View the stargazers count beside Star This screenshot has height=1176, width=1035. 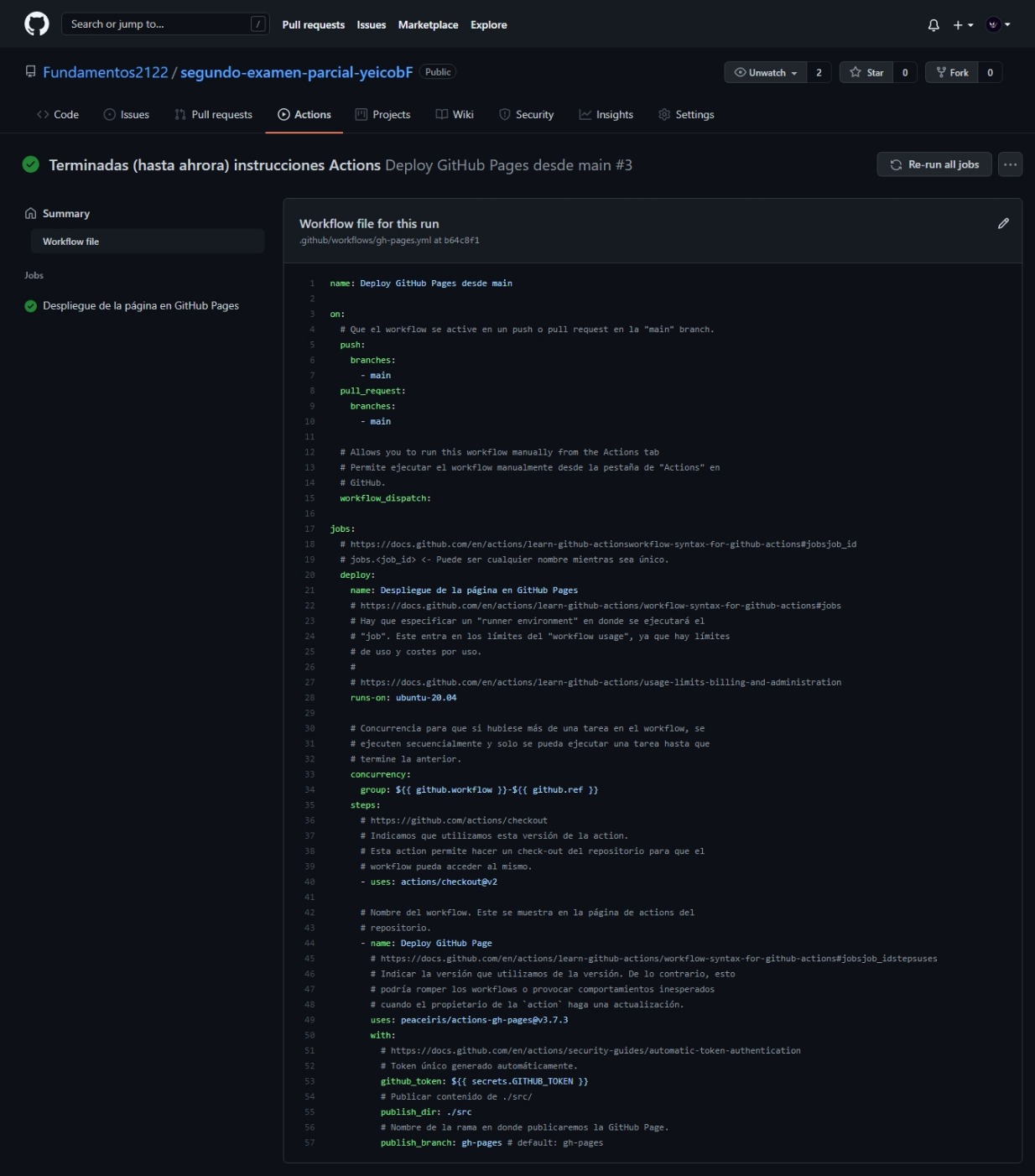tap(905, 73)
